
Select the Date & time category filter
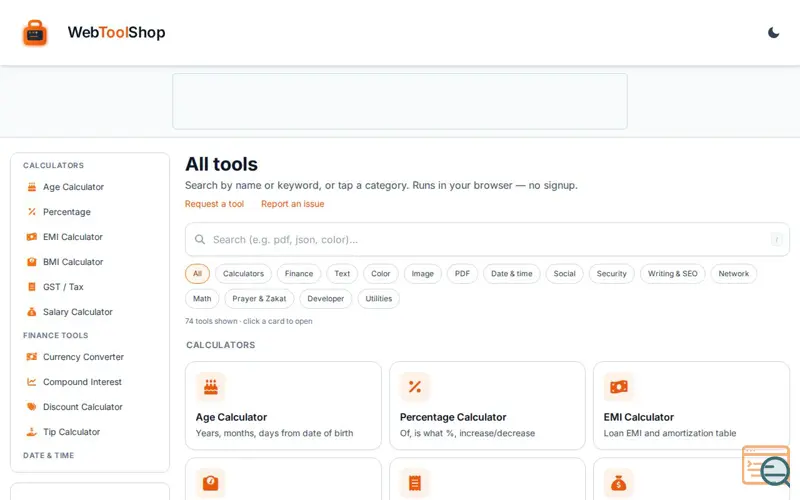click(512, 273)
